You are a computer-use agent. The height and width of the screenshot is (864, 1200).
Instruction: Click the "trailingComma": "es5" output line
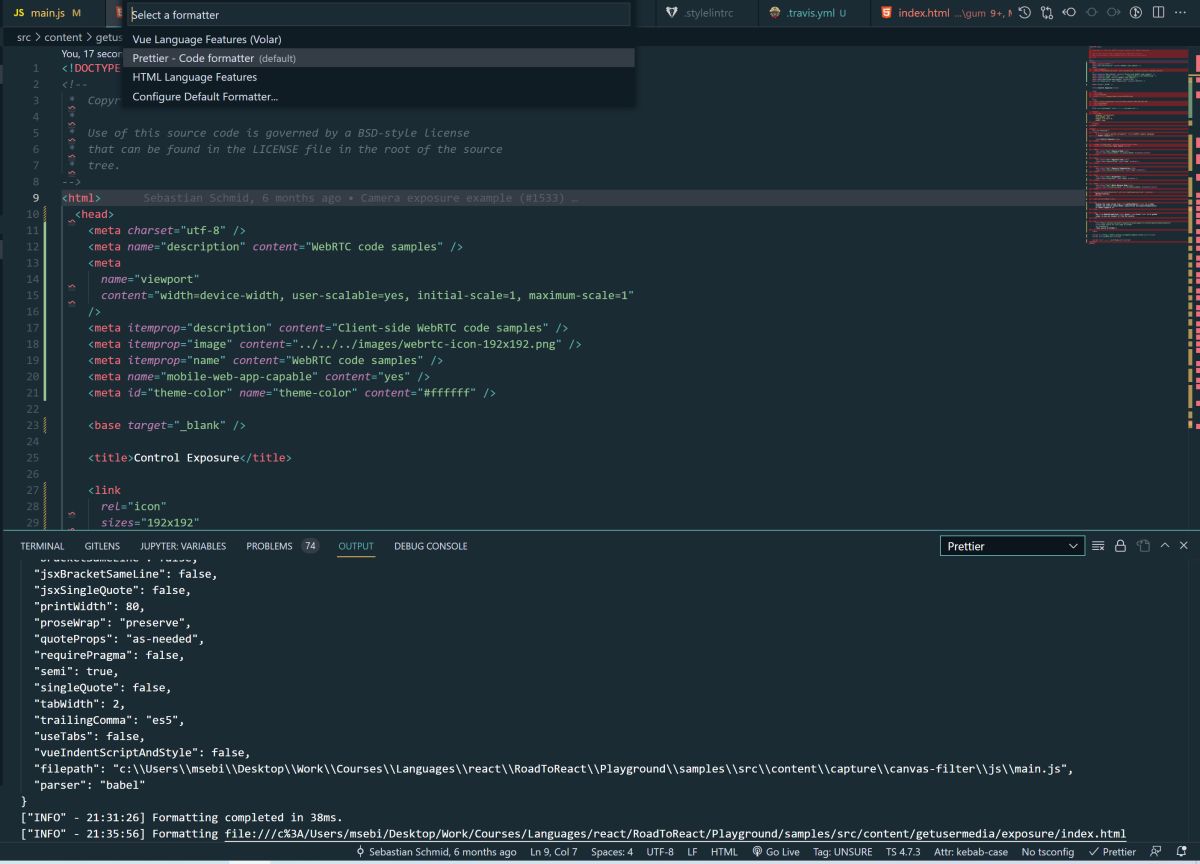[110, 720]
